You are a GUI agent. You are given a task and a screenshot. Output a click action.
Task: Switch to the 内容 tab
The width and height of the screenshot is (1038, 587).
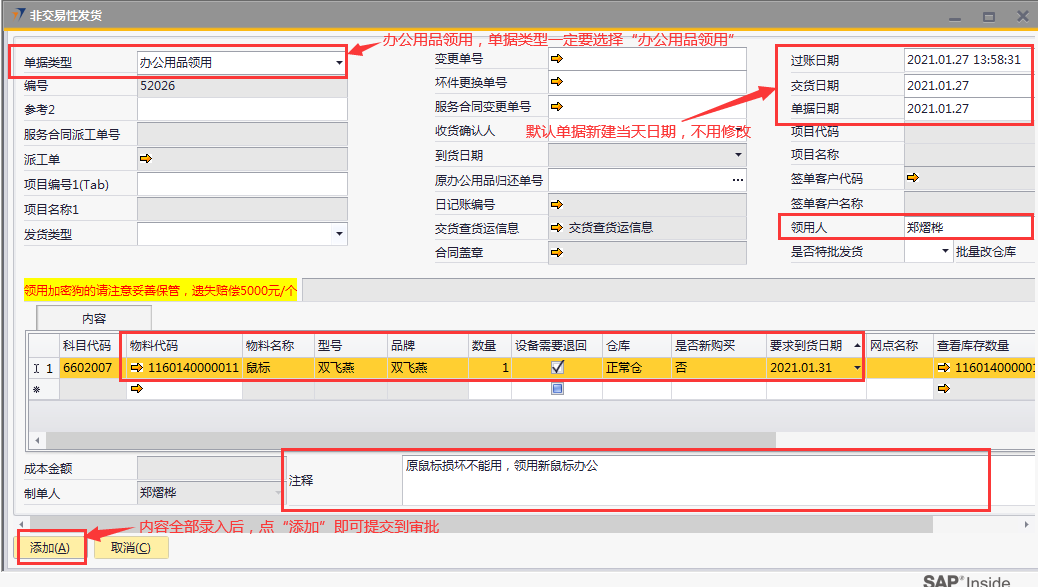click(x=94, y=318)
